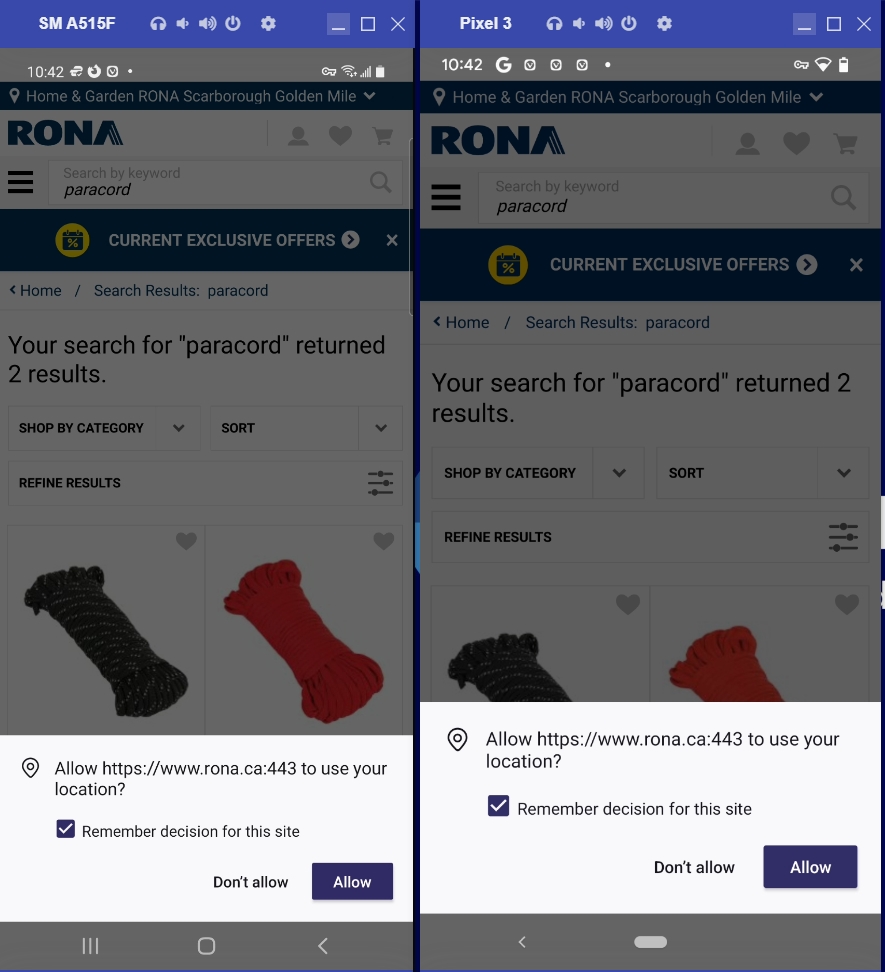Image resolution: width=885 pixels, height=972 pixels.
Task: Choose Don't allow for location access
Action: tap(250, 882)
